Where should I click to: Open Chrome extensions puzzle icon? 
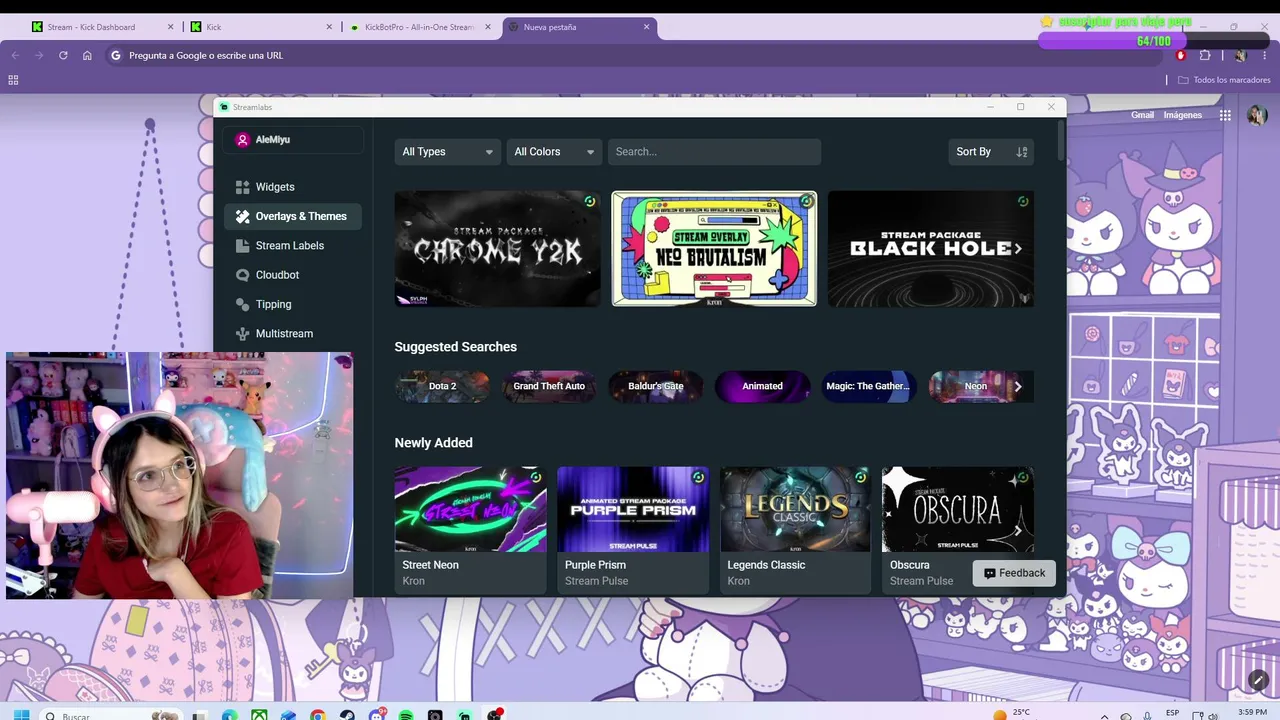(1205, 55)
